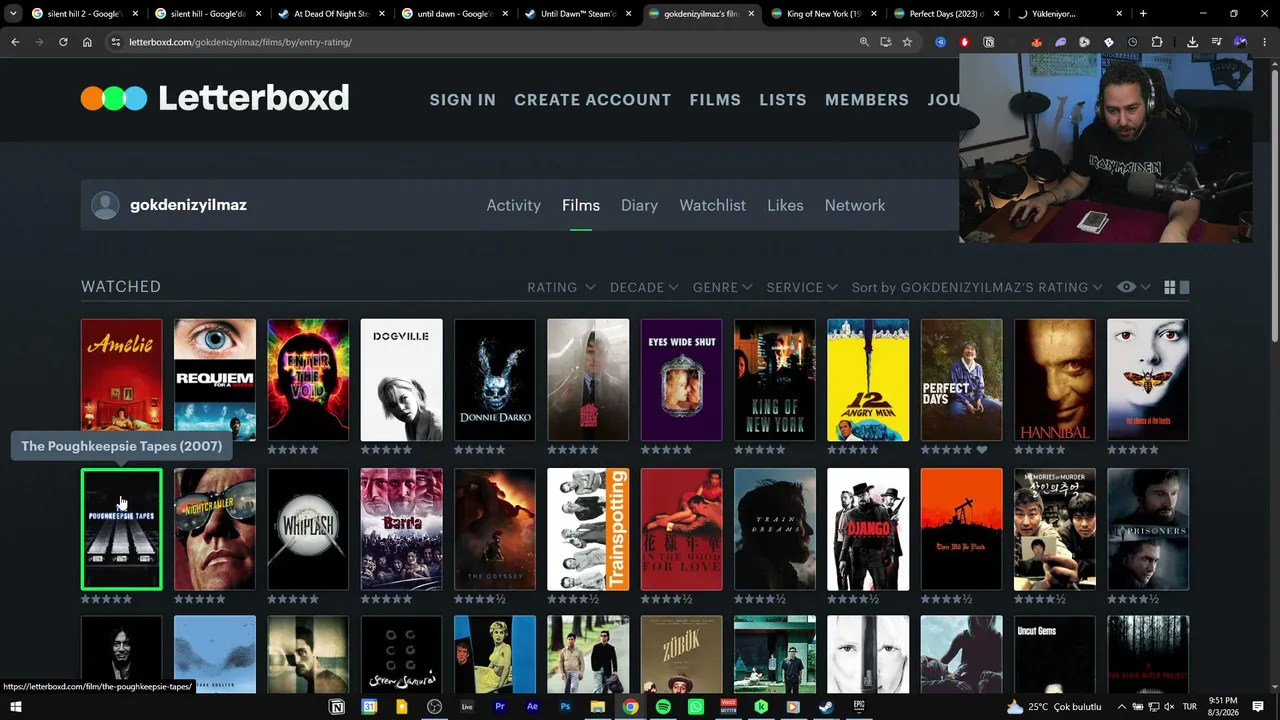Open the Sort by rating dropdown
This screenshot has height=720, width=1280.
(x=977, y=287)
